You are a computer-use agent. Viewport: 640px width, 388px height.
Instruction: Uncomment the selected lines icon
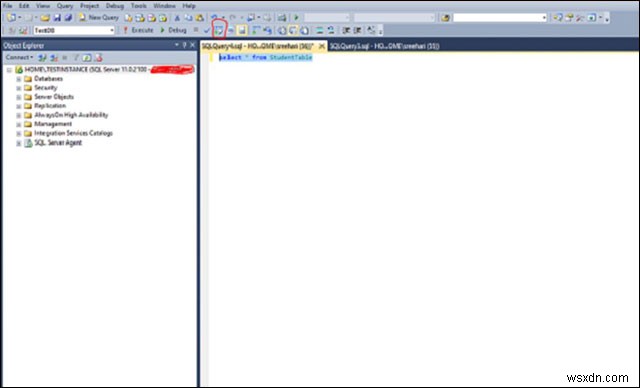click(x=331, y=30)
